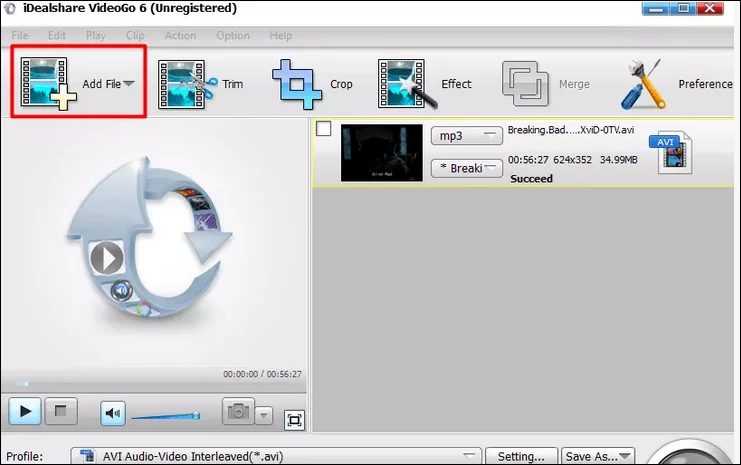741x465 pixels.
Task: Check the Breaking Bad file checkbox
Action: [x=323, y=130]
